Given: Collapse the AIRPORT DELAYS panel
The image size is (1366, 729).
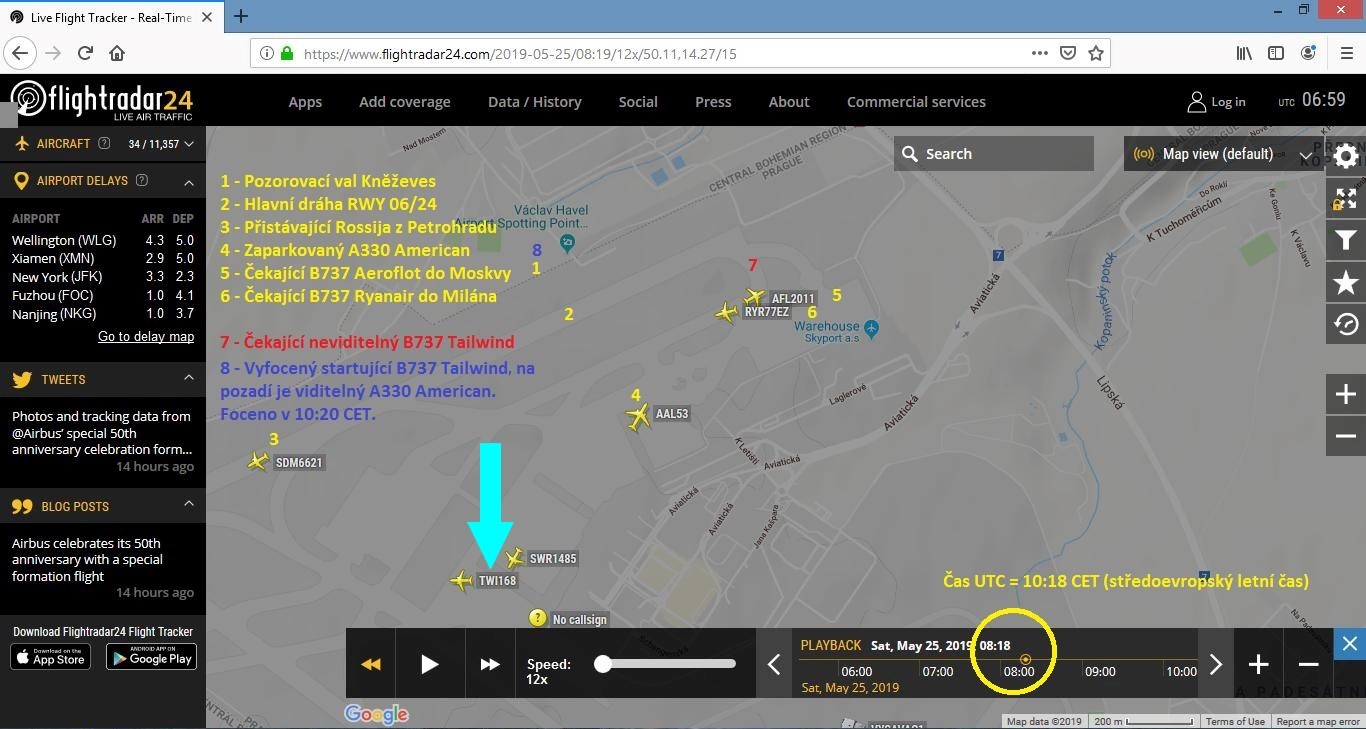Looking at the screenshot, I should click(x=188, y=181).
